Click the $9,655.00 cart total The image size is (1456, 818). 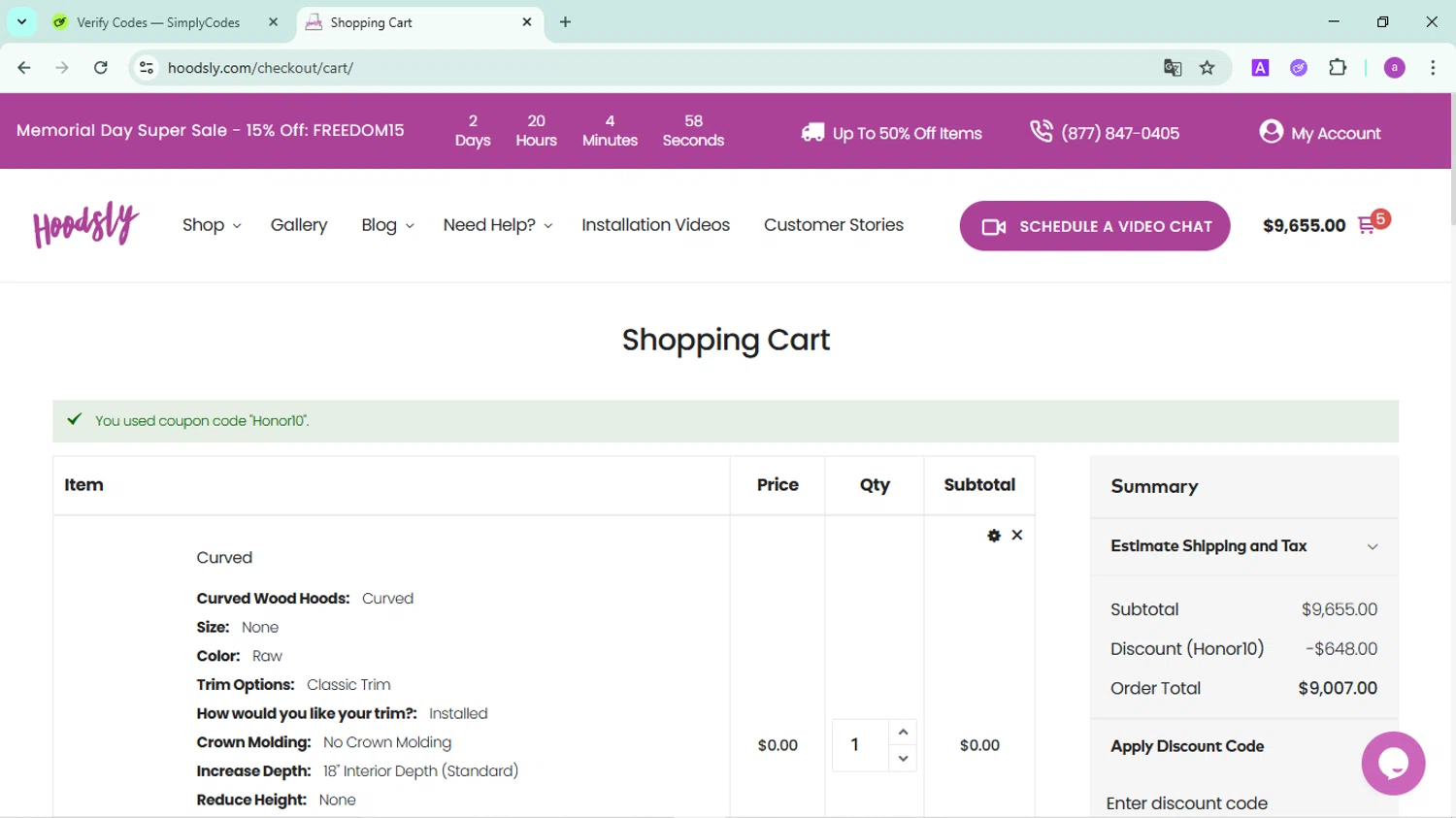1304,226
